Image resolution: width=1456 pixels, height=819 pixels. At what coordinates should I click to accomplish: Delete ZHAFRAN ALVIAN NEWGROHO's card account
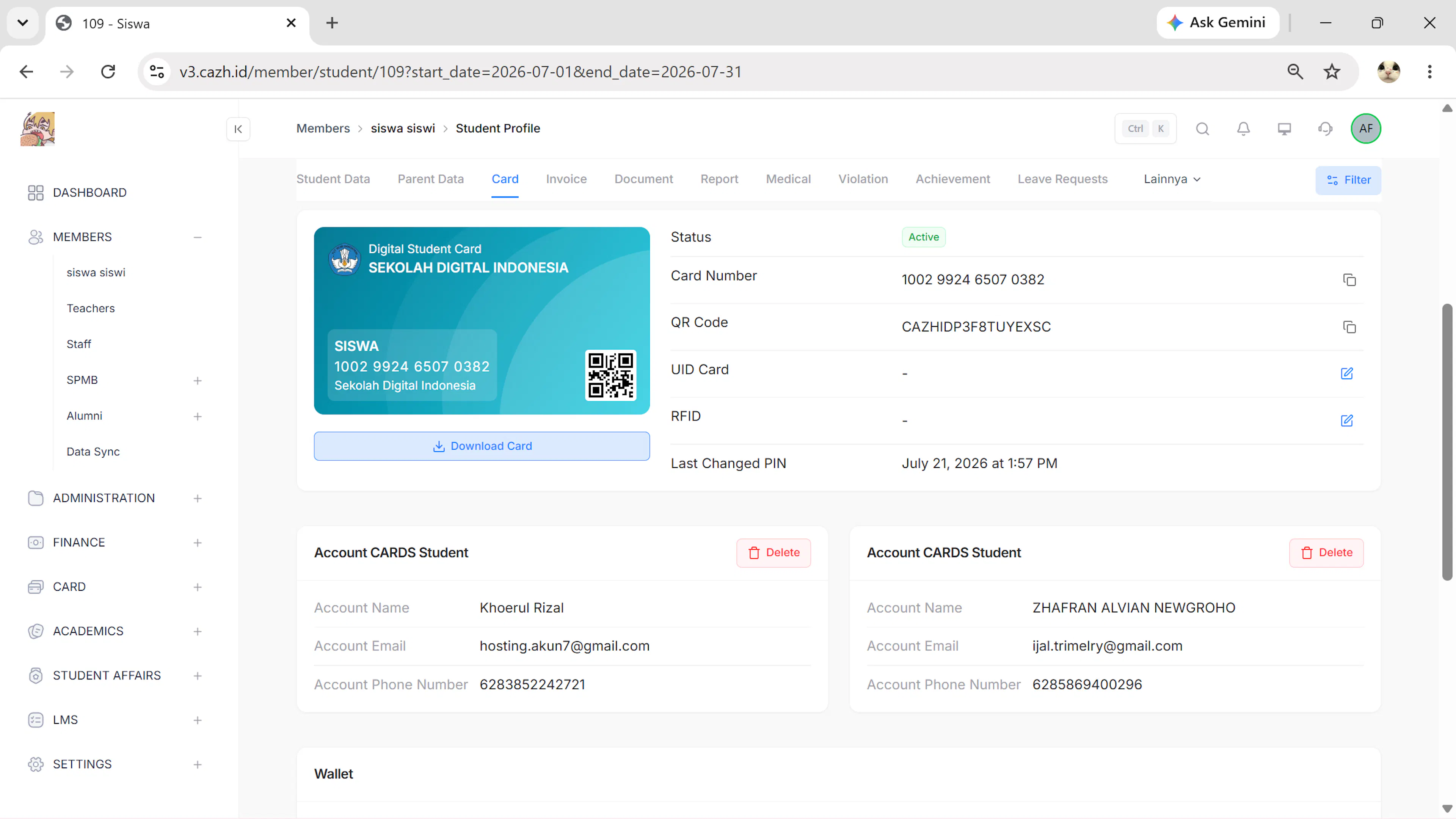[1326, 553]
